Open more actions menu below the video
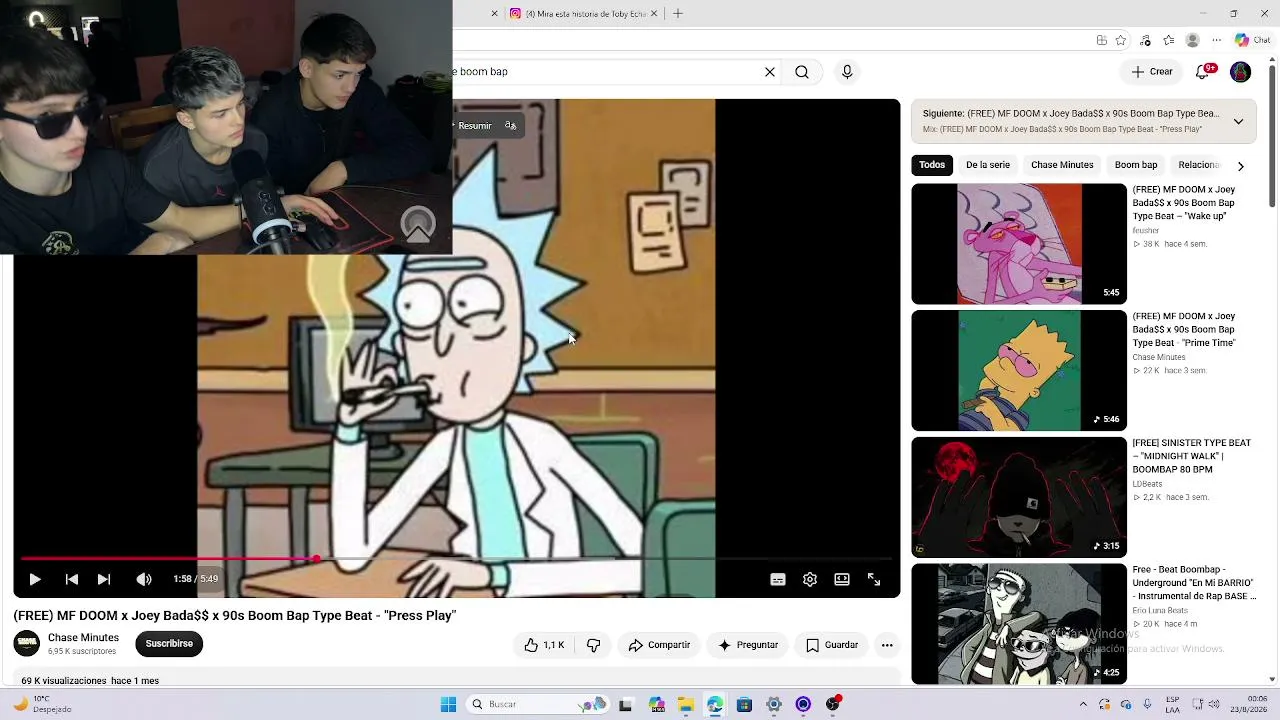The image size is (1280, 720). click(x=887, y=645)
